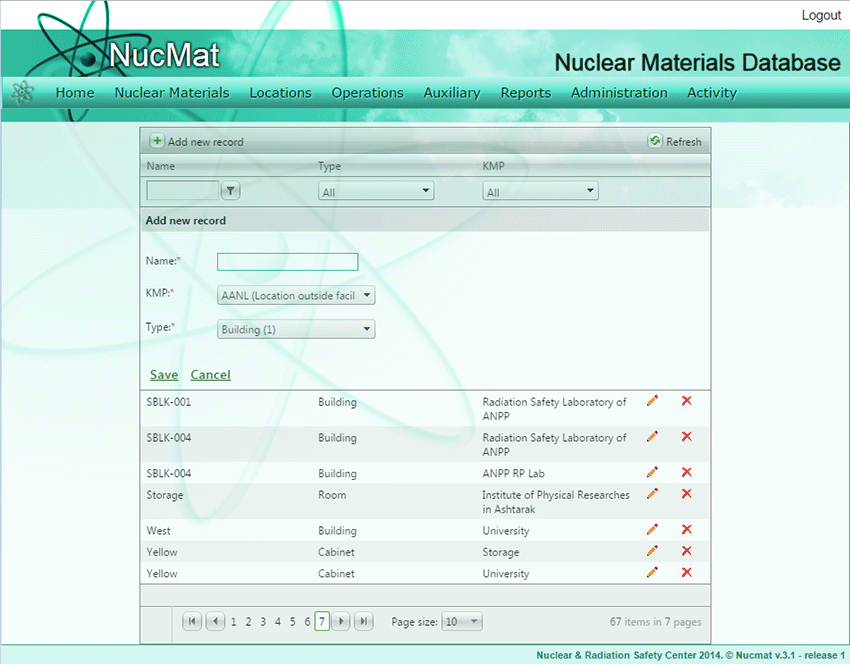Viewport: 850px width, 664px height.
Task: Click the Logout link
Action: (821, 16)
